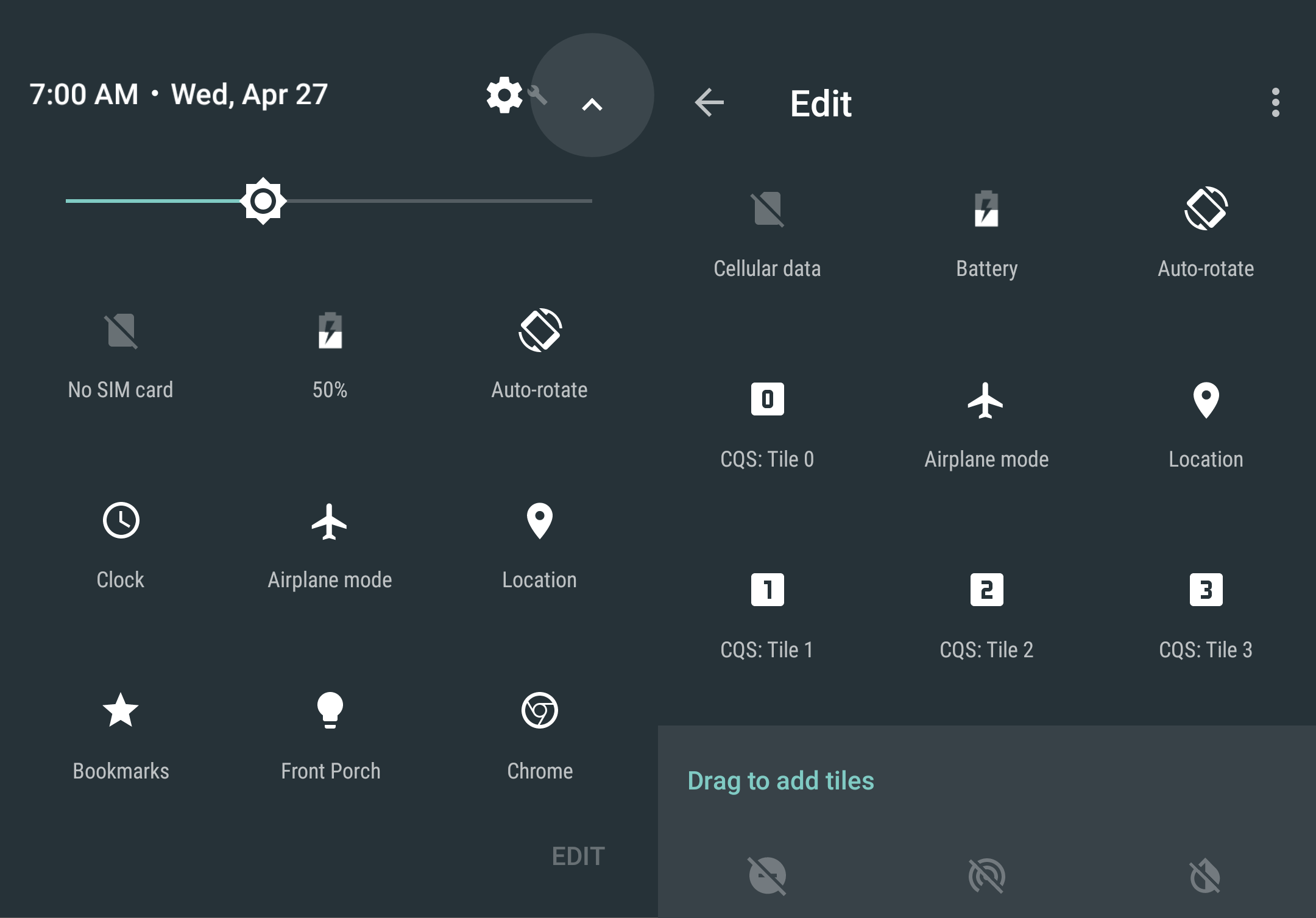Adjust the brightness slider
The height and width of the screenshot is (918, 1316).
[264, 200]
